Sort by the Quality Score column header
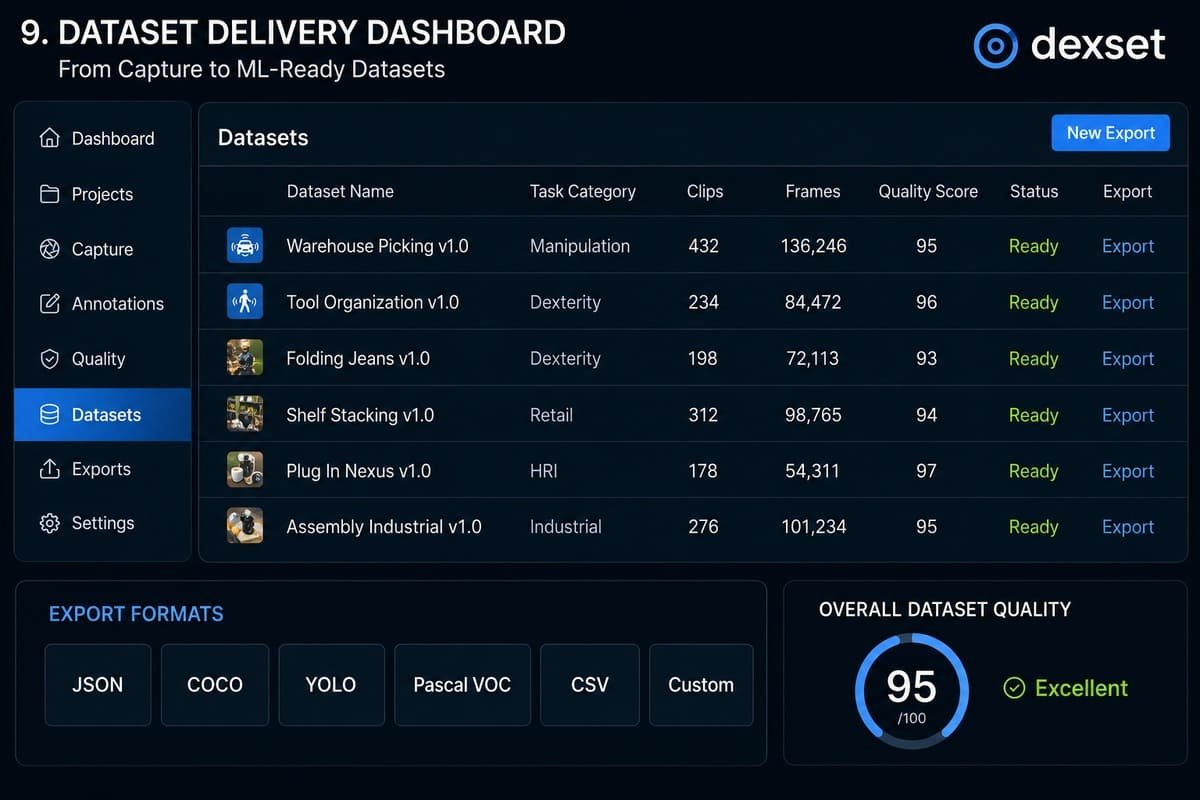The height and width of the screenshot is (800, 1200). 928,191
